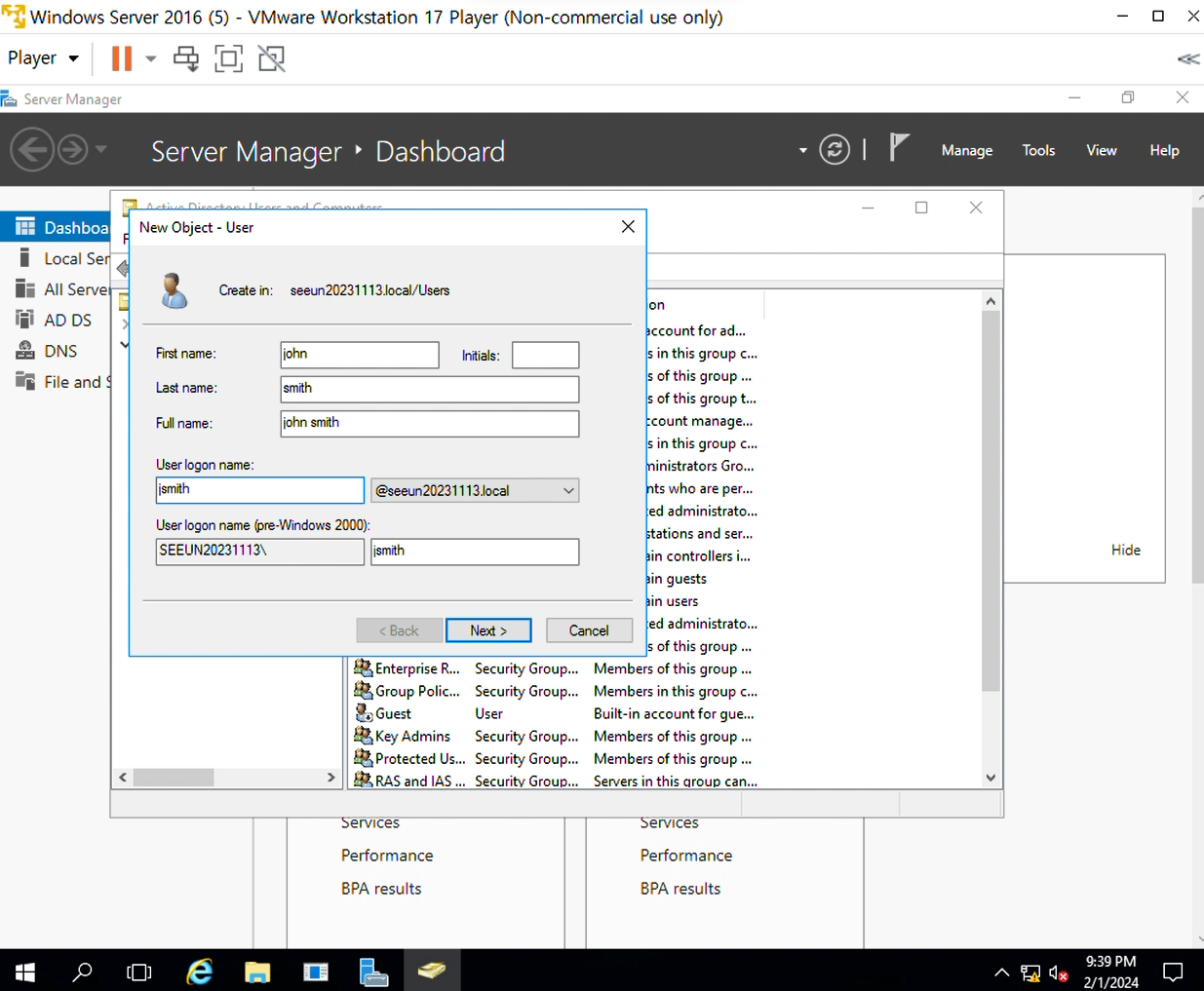Open the Manage menu

click(x=967, y=150)
